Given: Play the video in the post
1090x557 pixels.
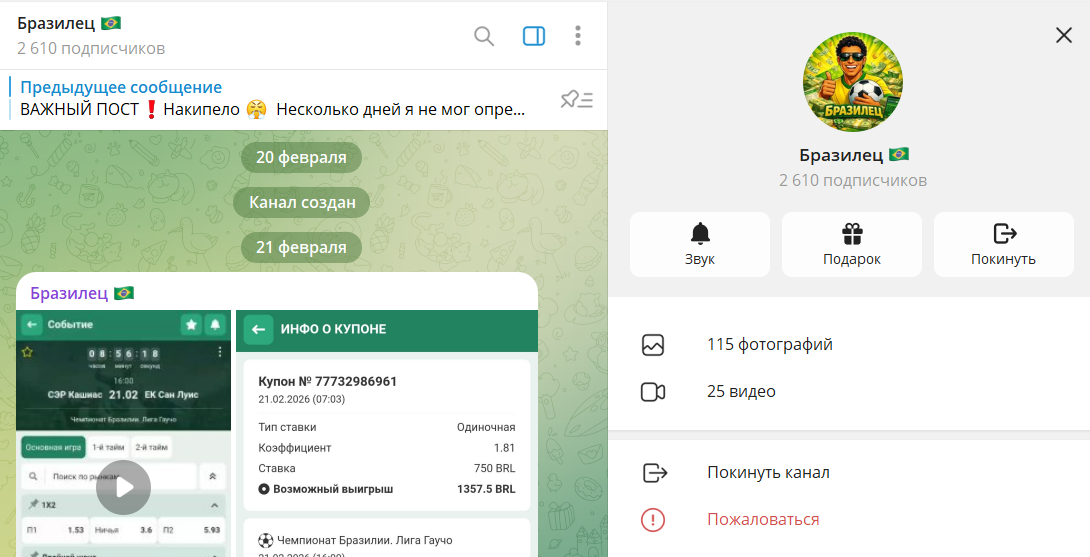Looking at the screenshot, I should coord(123,488).
